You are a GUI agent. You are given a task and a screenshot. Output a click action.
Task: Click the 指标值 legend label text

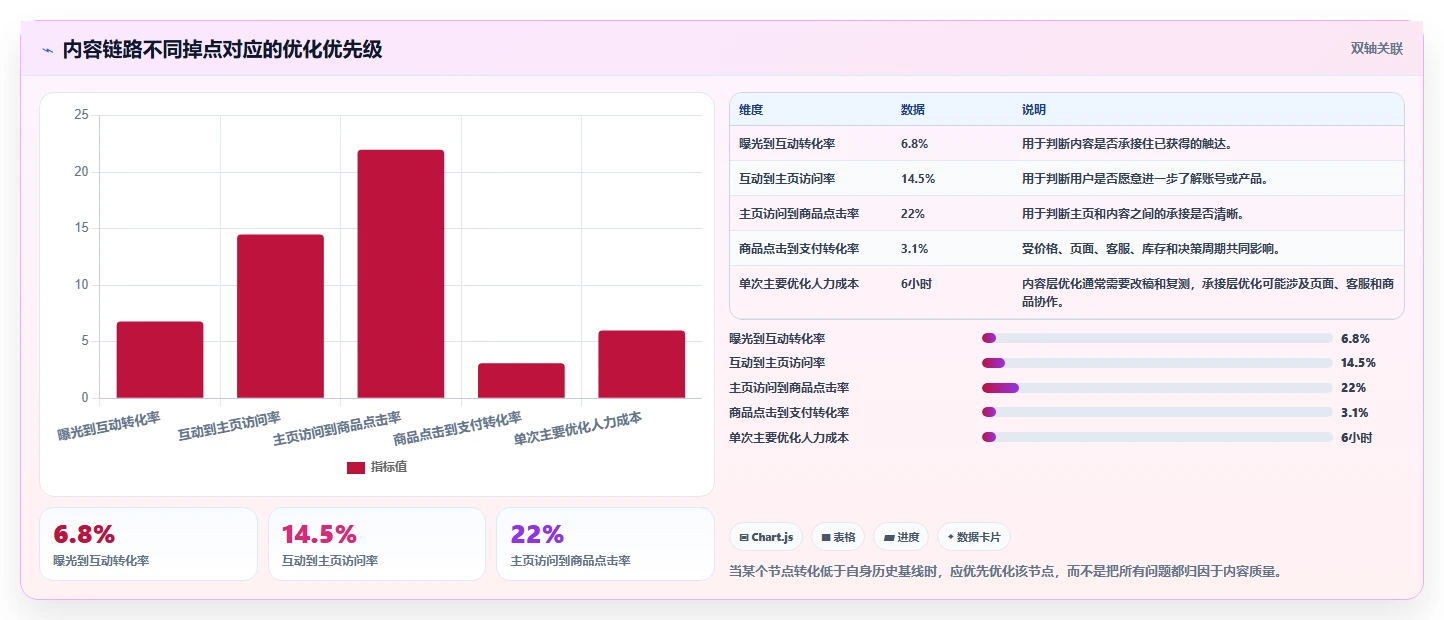point(389,467)
